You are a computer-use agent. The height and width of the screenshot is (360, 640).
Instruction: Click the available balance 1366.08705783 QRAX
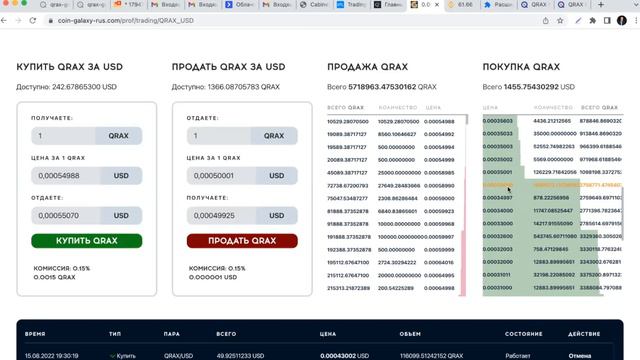point(244,87)
